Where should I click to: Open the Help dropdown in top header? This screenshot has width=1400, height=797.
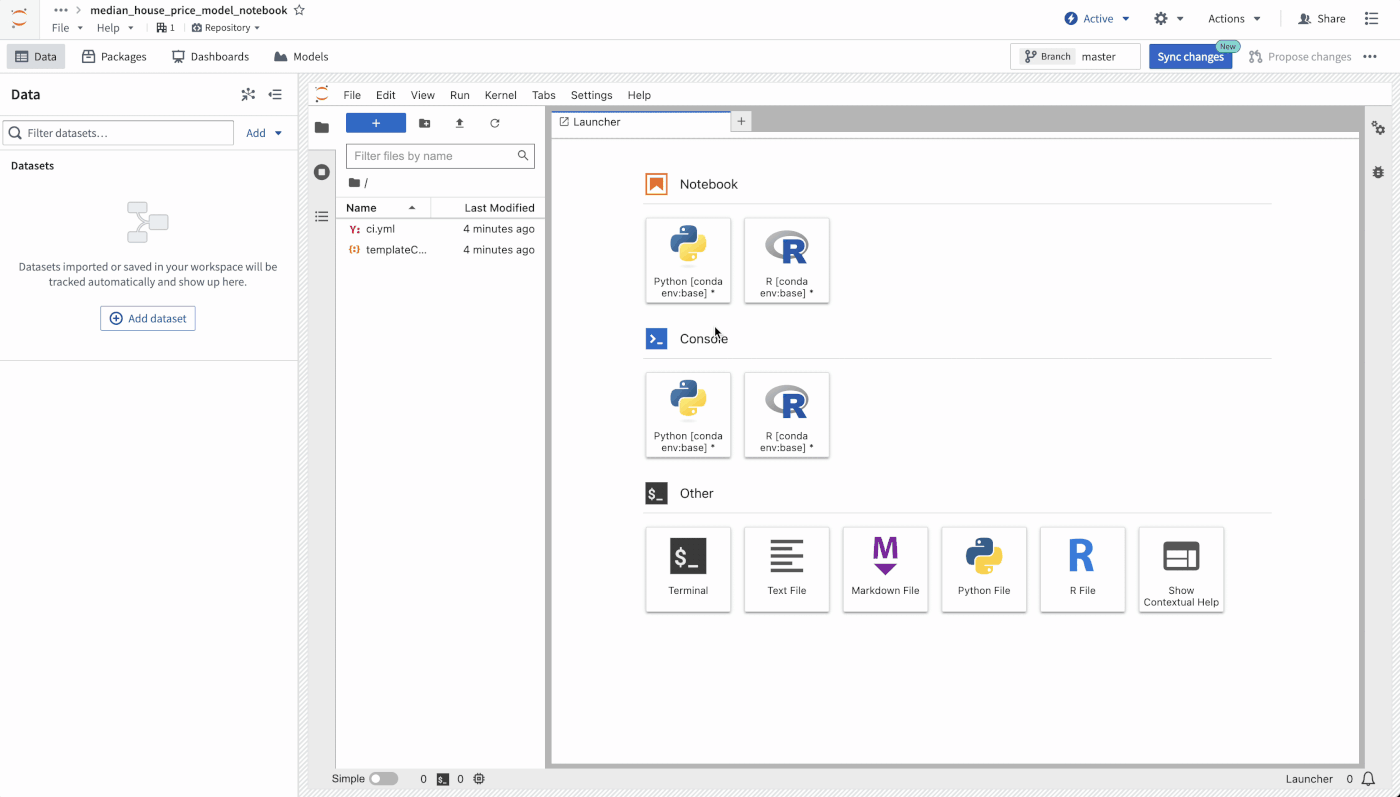tap(115, 28)
